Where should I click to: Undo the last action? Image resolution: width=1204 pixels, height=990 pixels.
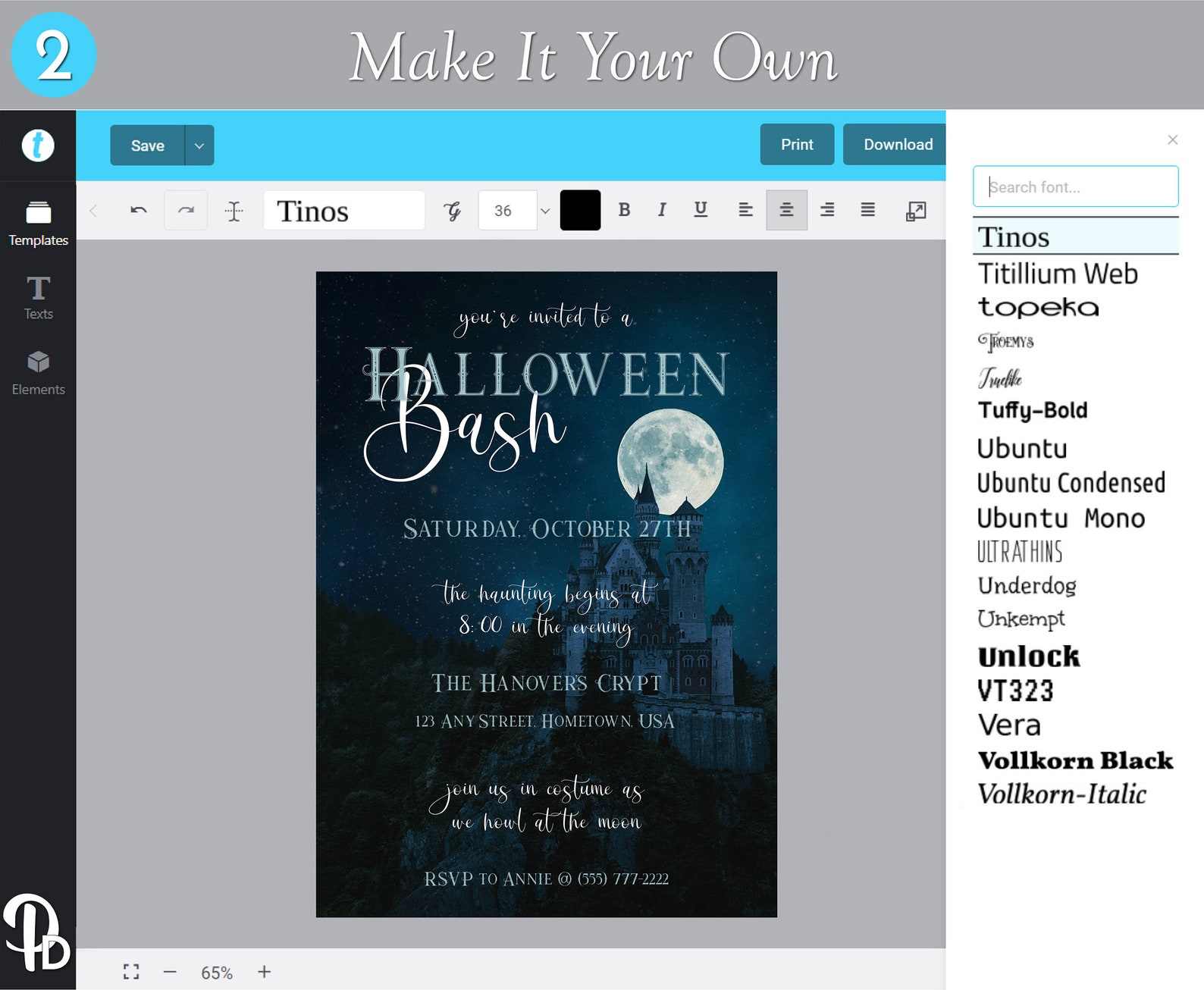(139, 210)
